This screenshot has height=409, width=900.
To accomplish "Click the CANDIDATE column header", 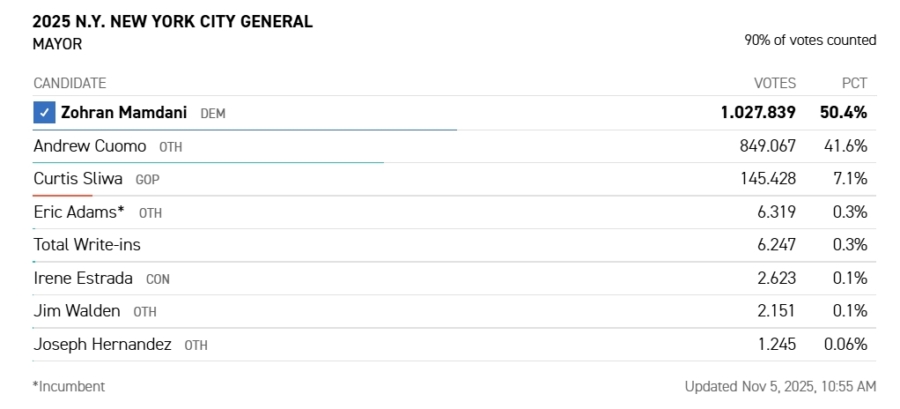I will pyautogui.click(x=70, y=83).
